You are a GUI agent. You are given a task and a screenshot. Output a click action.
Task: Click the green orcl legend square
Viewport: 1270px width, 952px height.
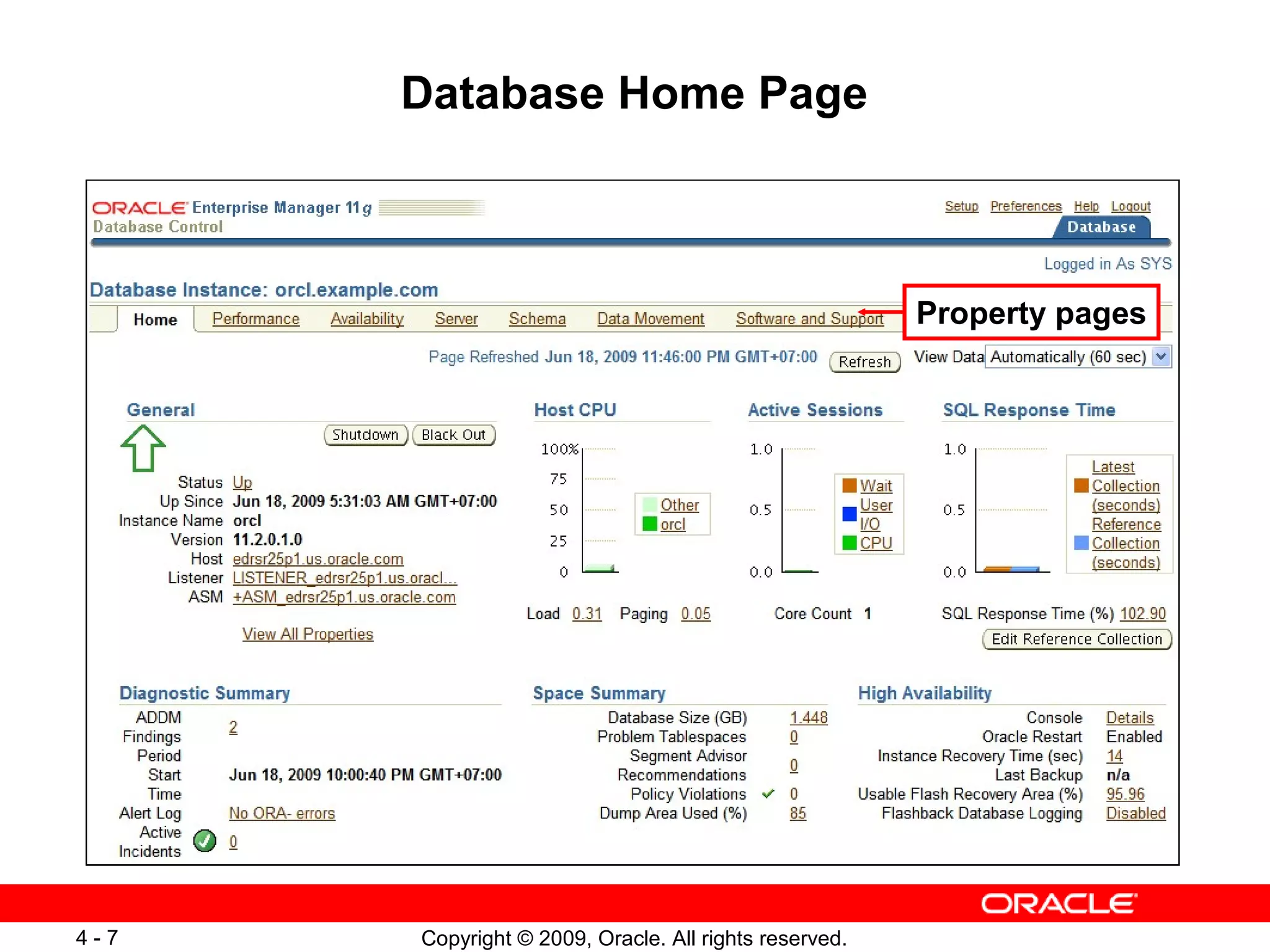click(650, 524)
